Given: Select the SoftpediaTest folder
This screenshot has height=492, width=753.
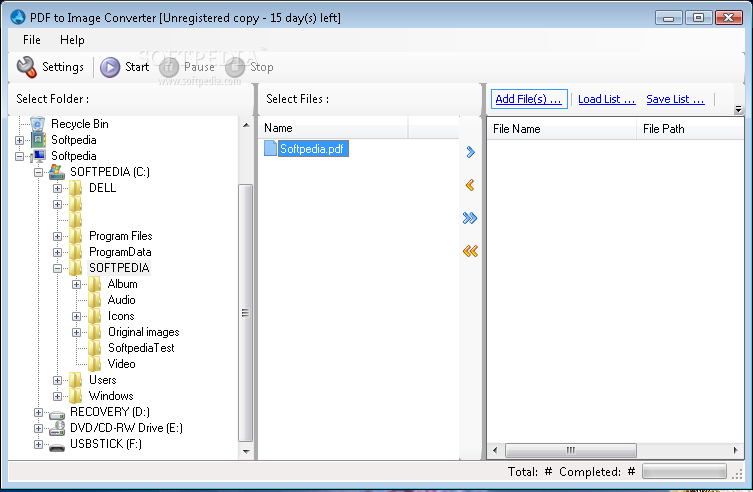Looking at the screenshot, I should click(141, 348).
